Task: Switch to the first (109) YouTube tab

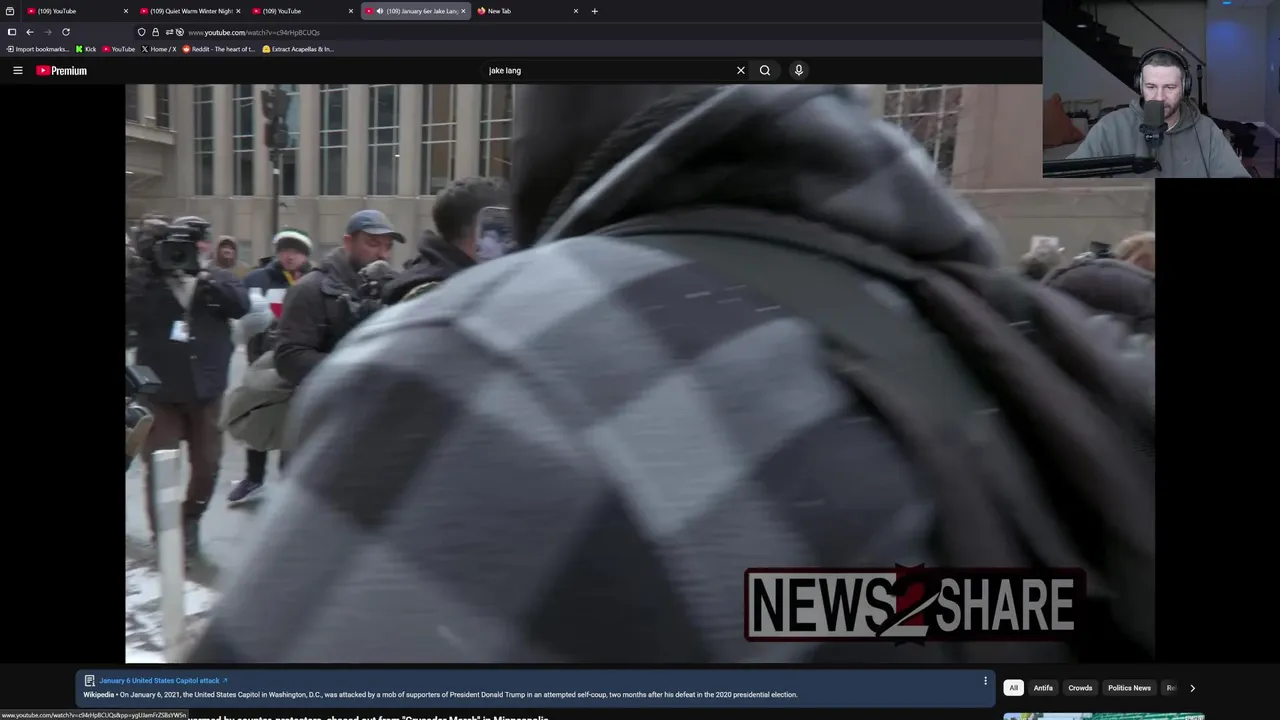Action: (x=78, y=11)
